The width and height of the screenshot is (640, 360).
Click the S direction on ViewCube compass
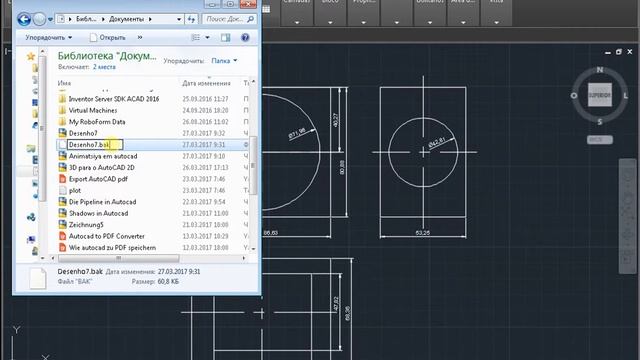coord(600,122)
